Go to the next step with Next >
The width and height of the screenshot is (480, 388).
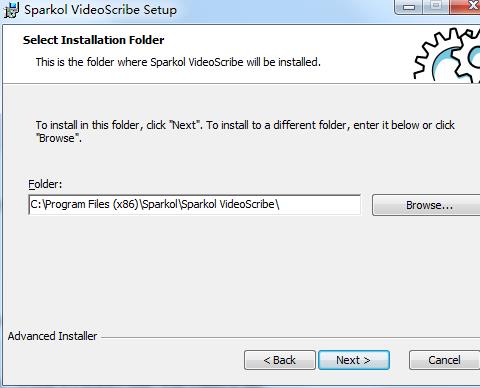tap(354, 360)
